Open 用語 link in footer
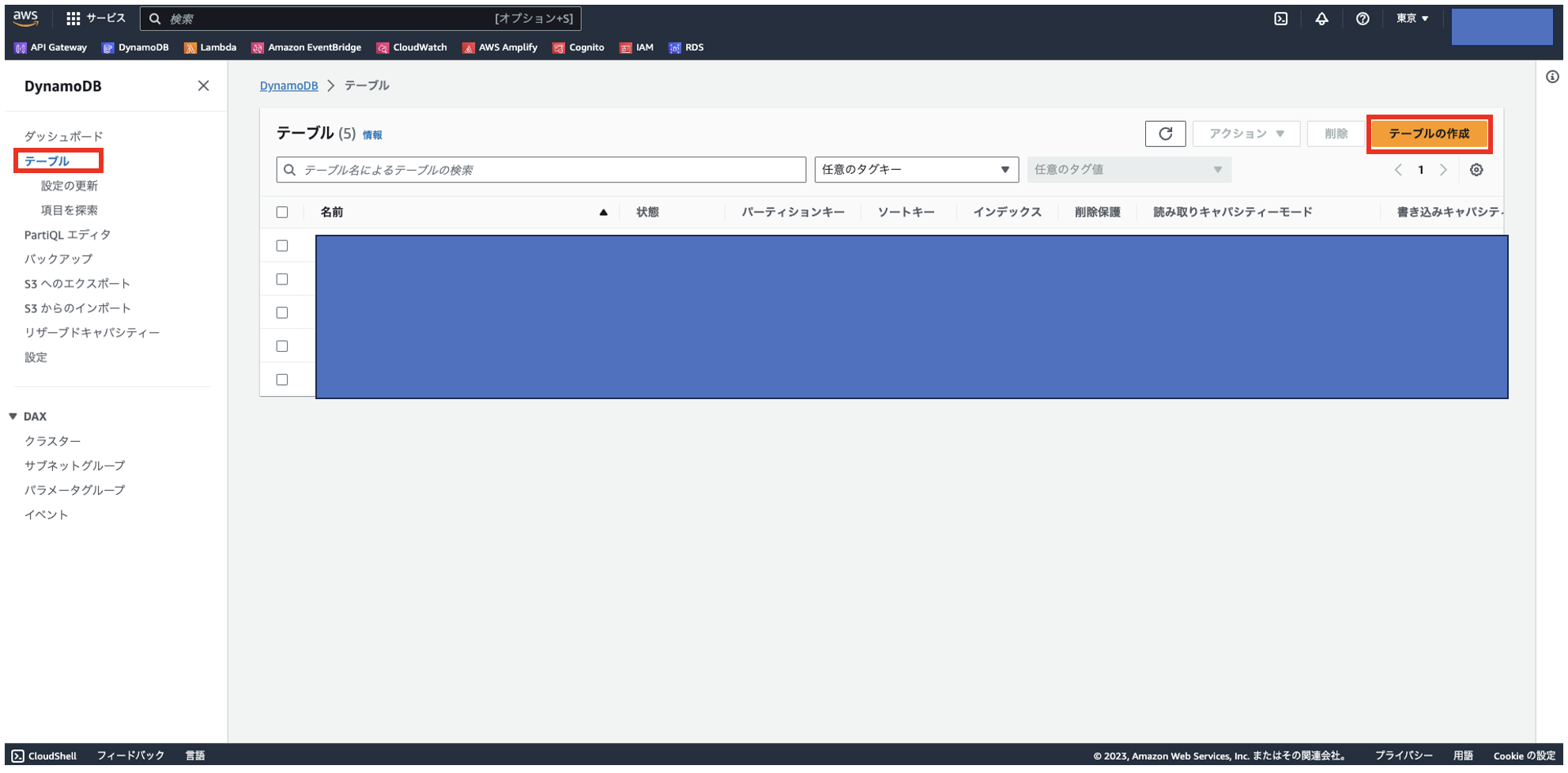This screenshot has width=1568, height=773. (1463, 756)
